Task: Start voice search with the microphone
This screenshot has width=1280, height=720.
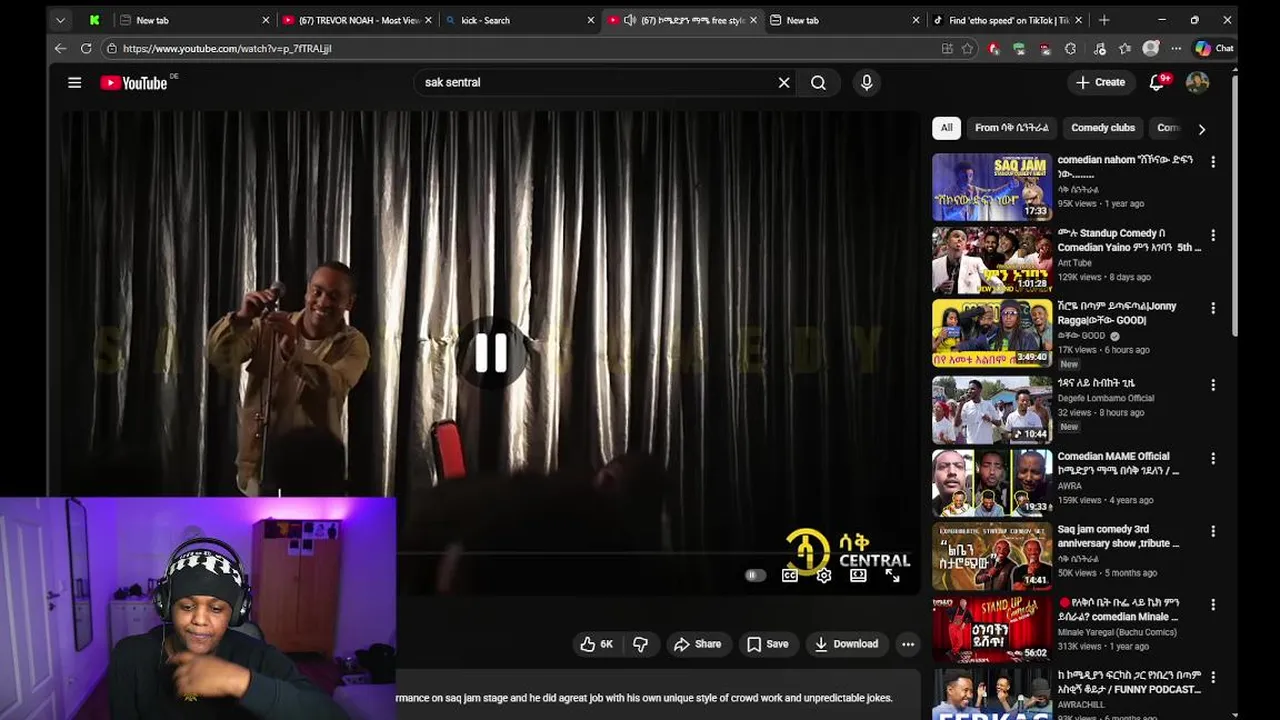Action: pyautogui.click(x=867, y=83)
